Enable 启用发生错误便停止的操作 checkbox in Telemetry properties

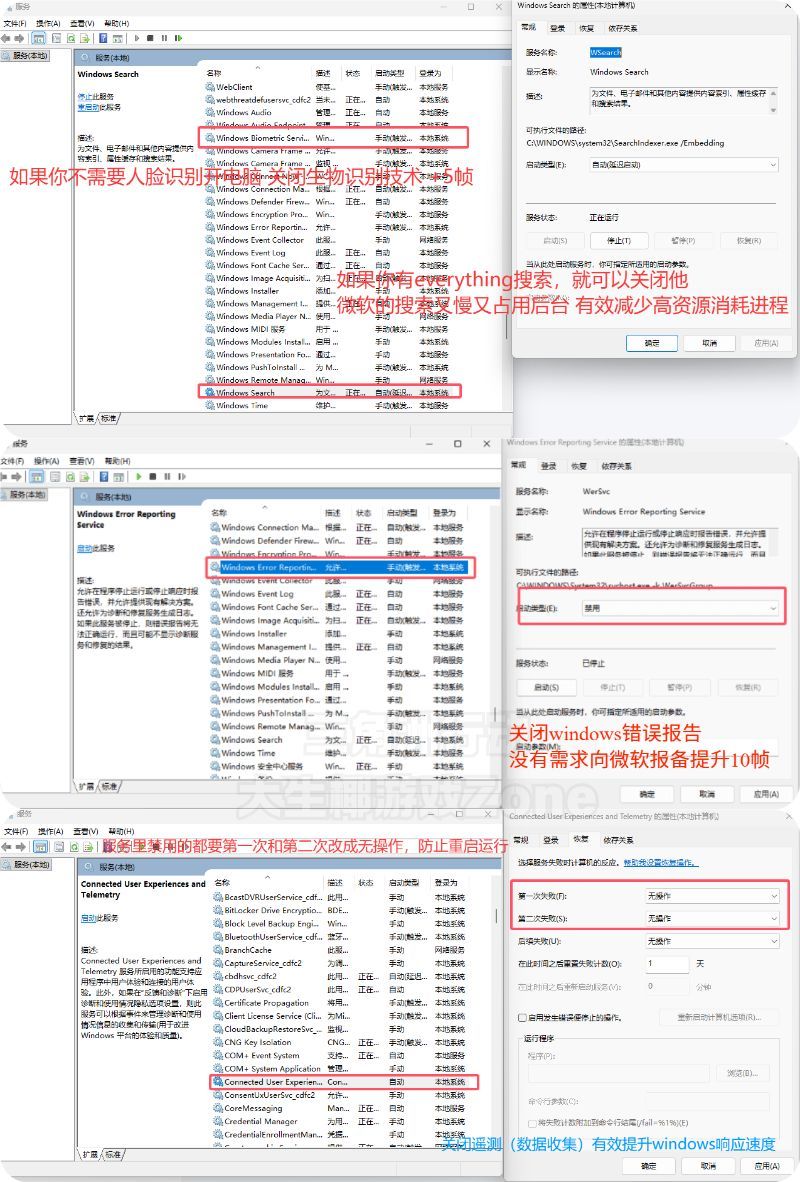[522, 1018]
